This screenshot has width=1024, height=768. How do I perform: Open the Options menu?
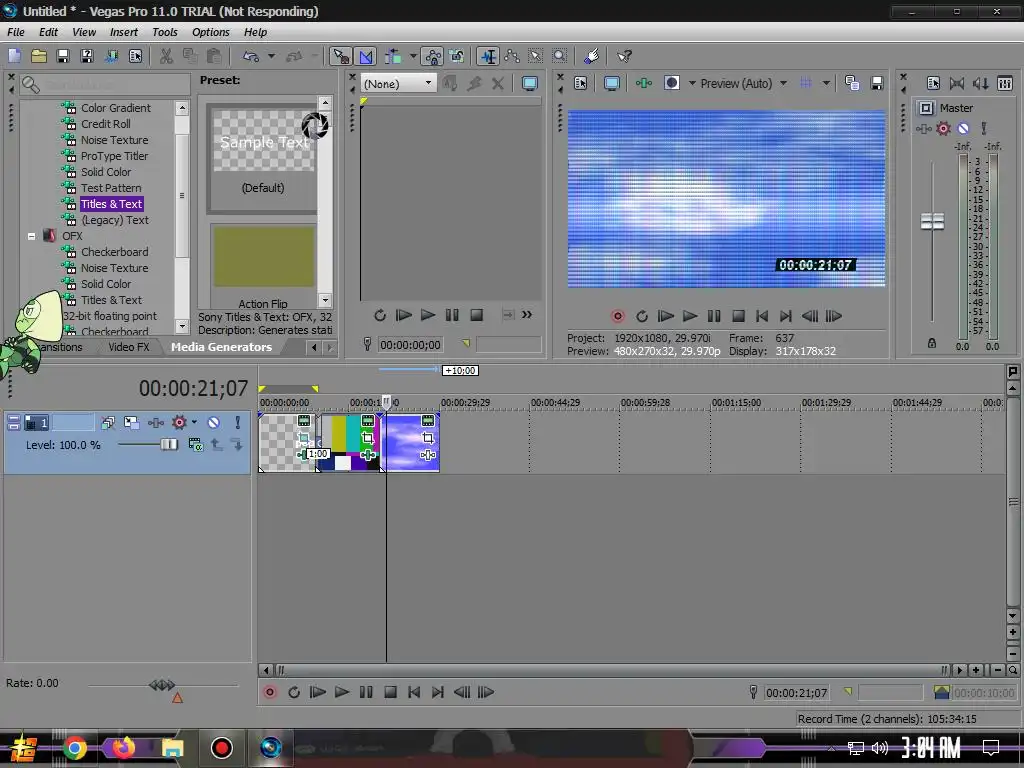[x=210, y=32]
